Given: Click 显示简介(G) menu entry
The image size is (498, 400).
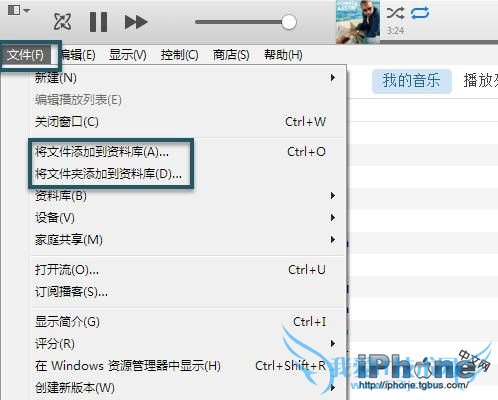Looking at the screenshot, I should (187, 322).
